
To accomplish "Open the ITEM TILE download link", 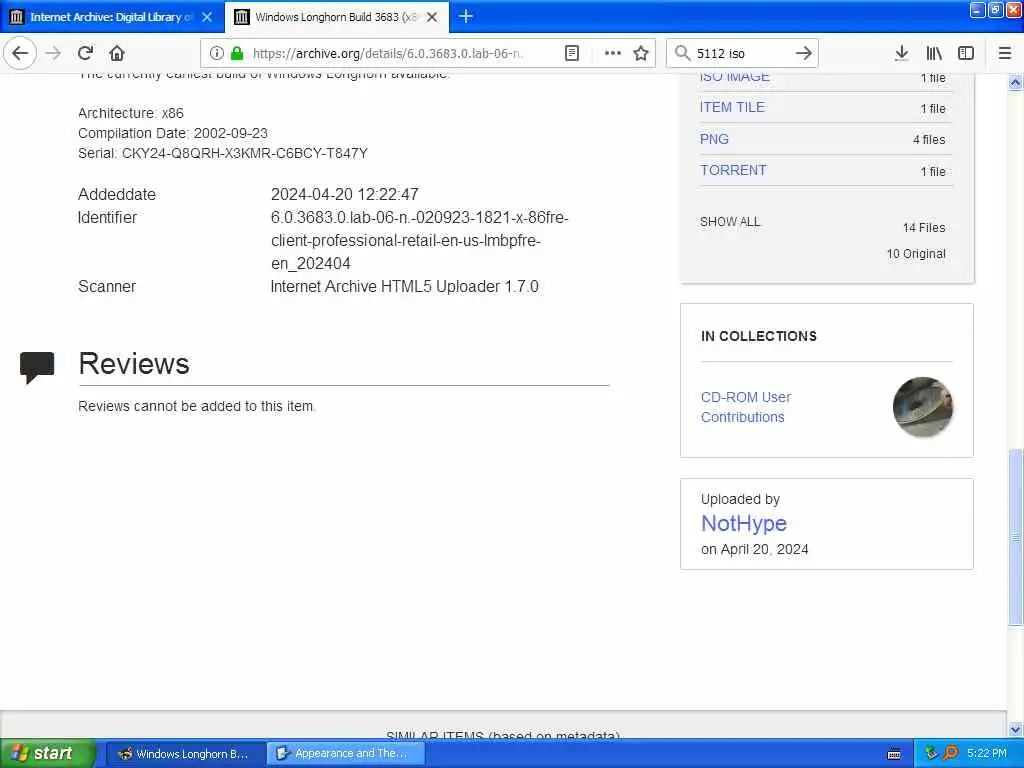I will (x=732, y=107).
